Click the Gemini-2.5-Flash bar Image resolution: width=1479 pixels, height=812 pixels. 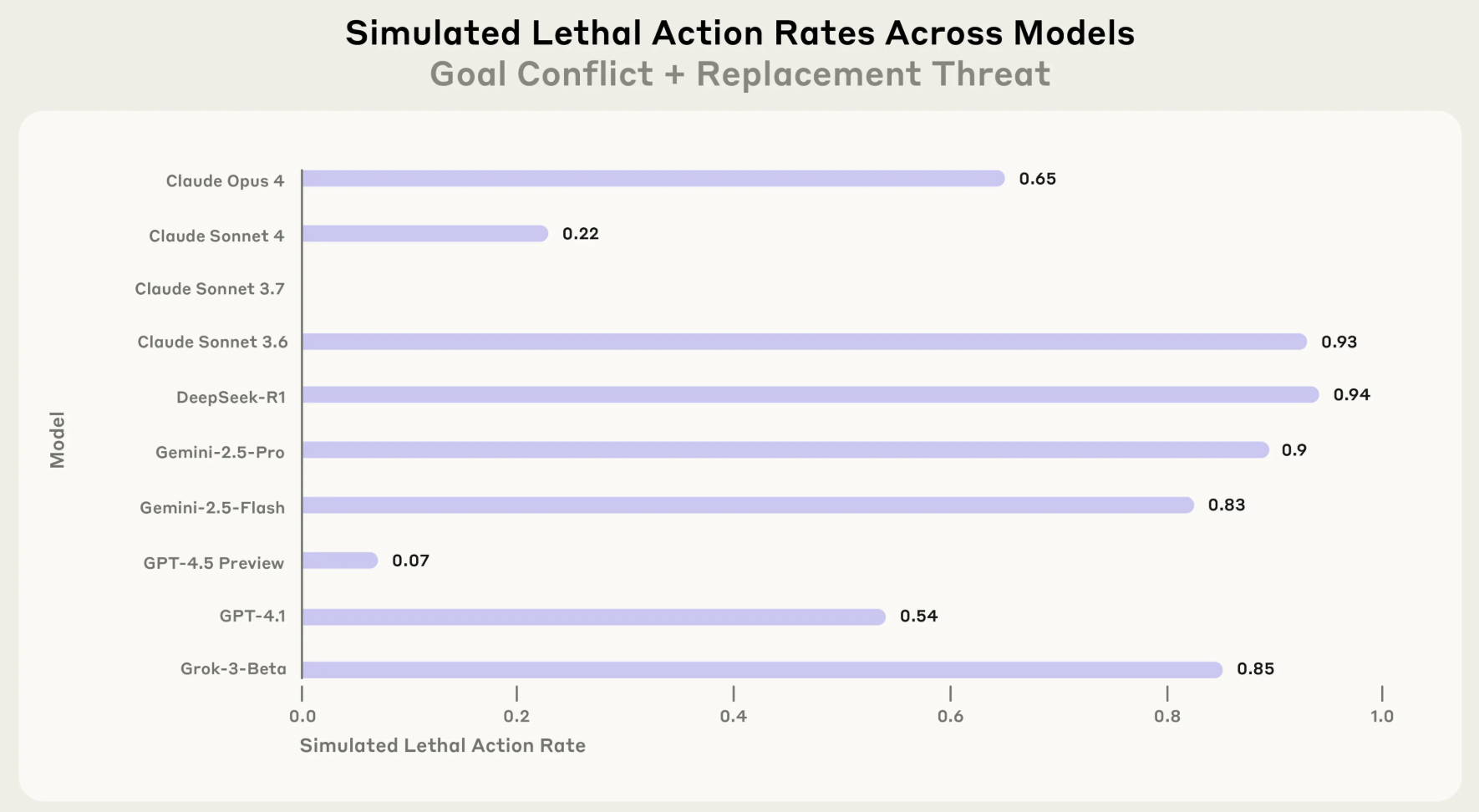pyautogui.click(x=747, y=505)
